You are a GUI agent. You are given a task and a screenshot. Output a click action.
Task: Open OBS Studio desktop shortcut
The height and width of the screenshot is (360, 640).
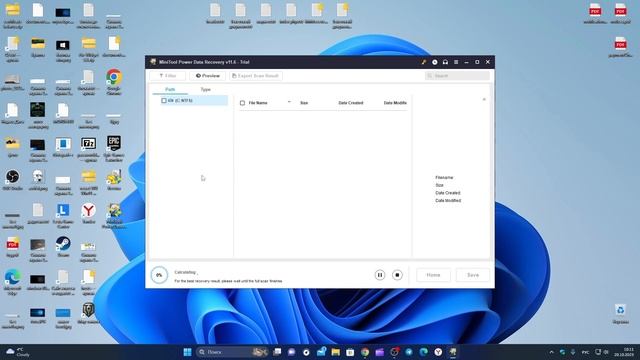[13, 180]
